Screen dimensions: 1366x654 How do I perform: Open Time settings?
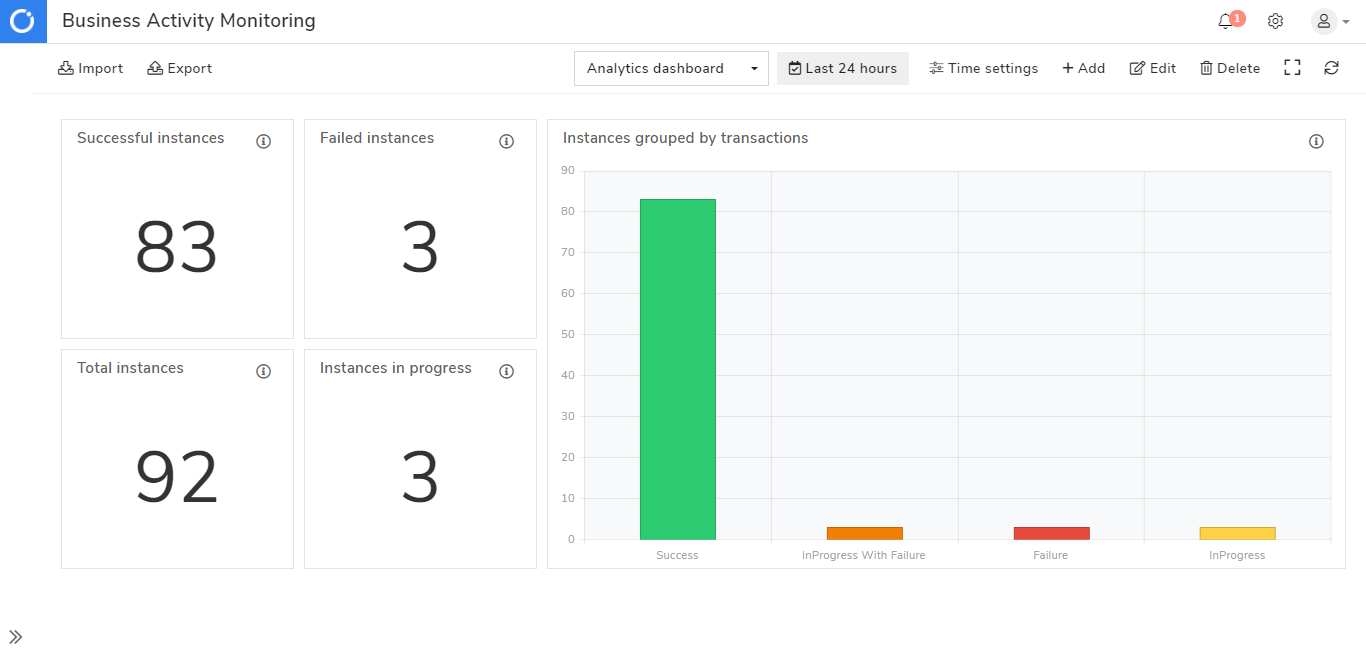(x=983, y=68)
